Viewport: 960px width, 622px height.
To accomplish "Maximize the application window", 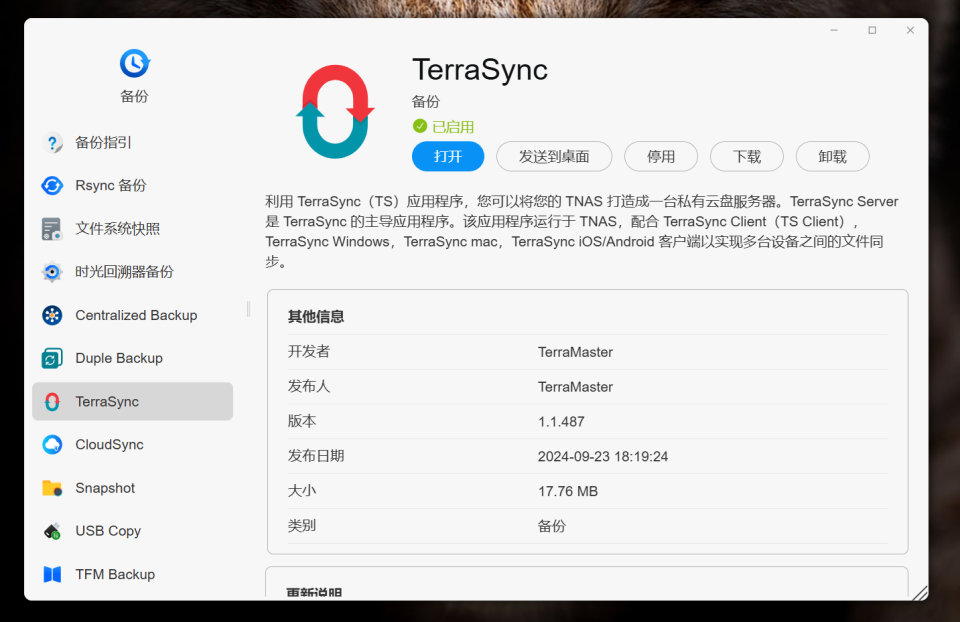I will coord(872,30).
